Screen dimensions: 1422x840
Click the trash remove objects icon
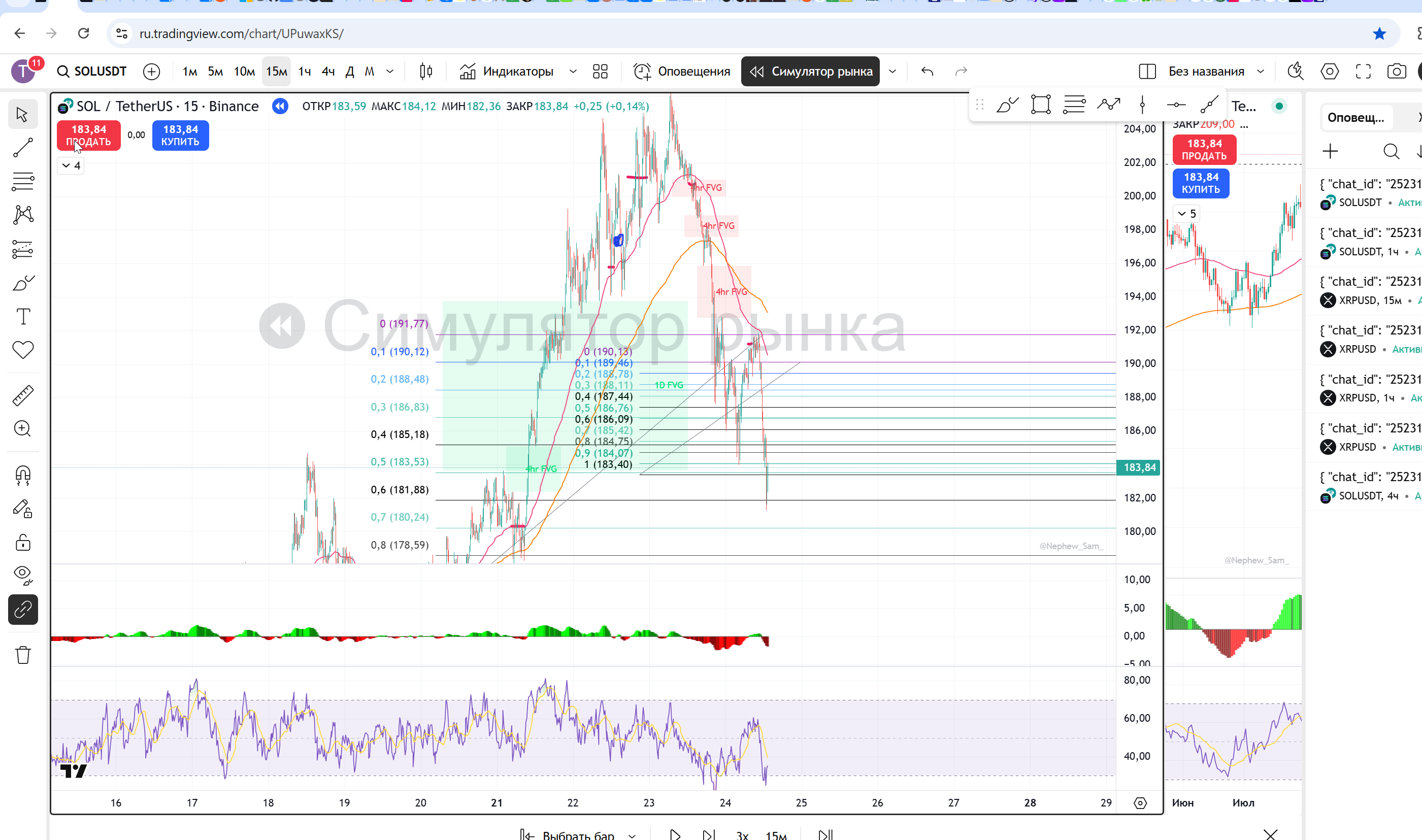[x=23, y=655]
